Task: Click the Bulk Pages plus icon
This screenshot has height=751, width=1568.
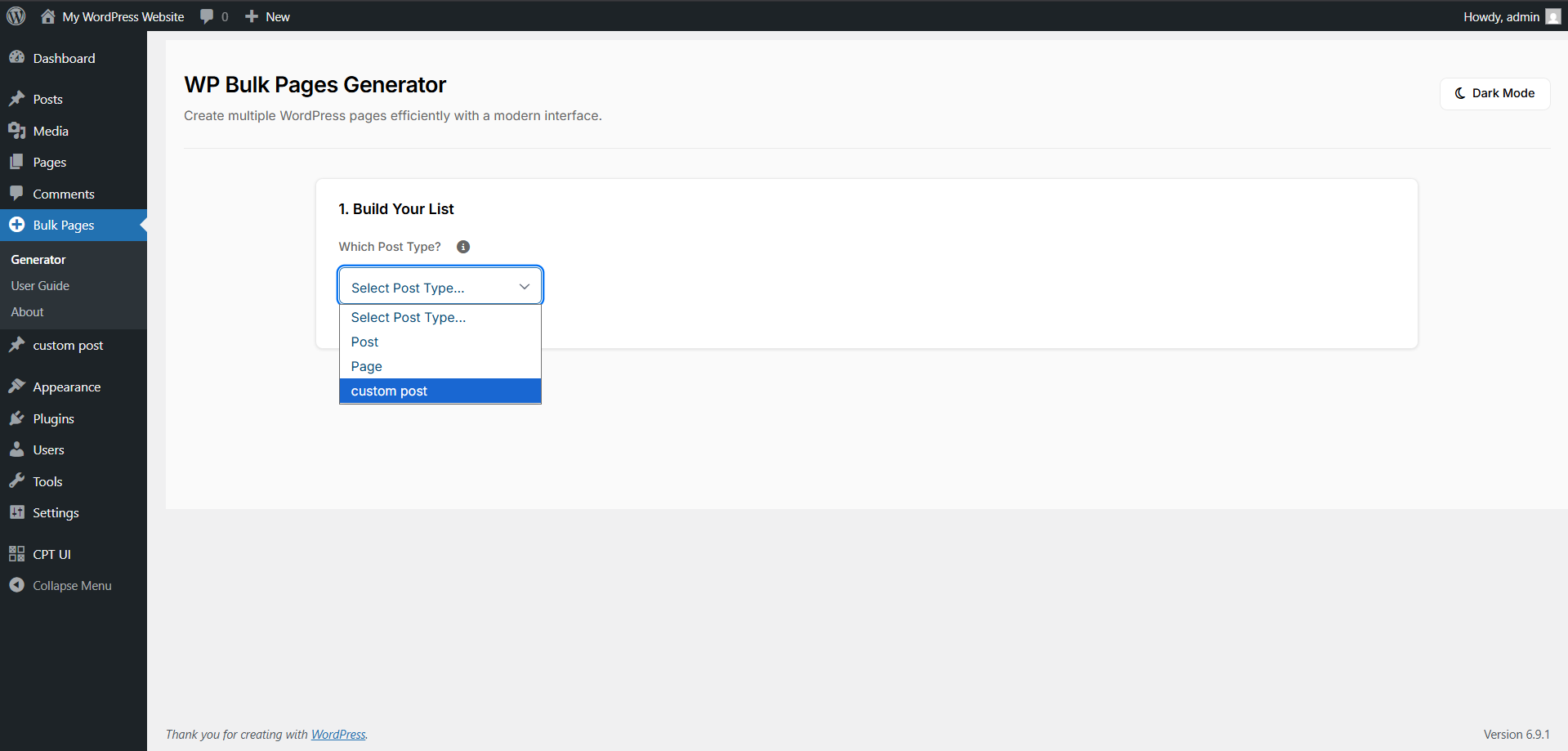Action: [18, 225]
